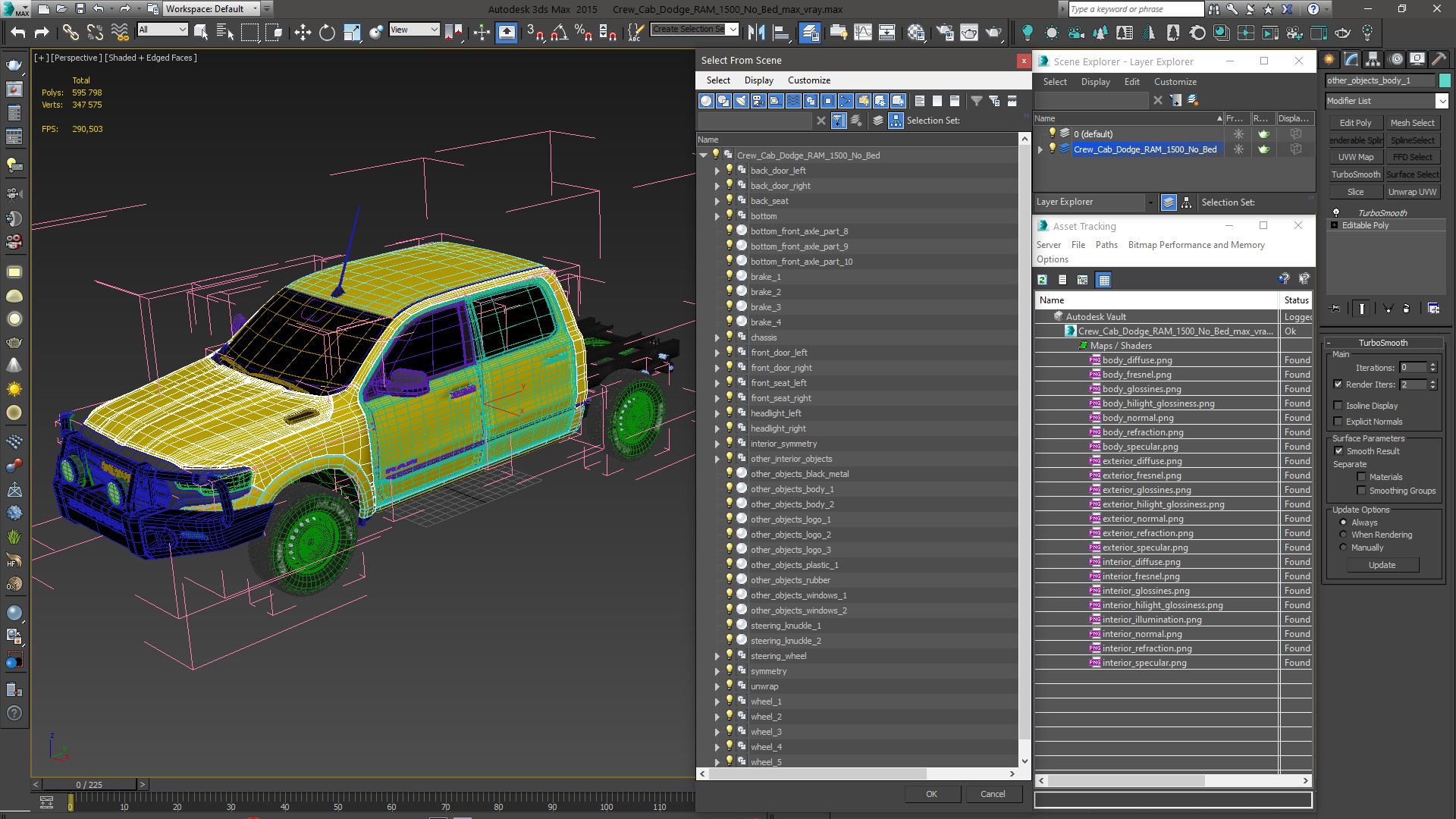Open Bitmap Performance and Memory menu

click(1196, 245)
